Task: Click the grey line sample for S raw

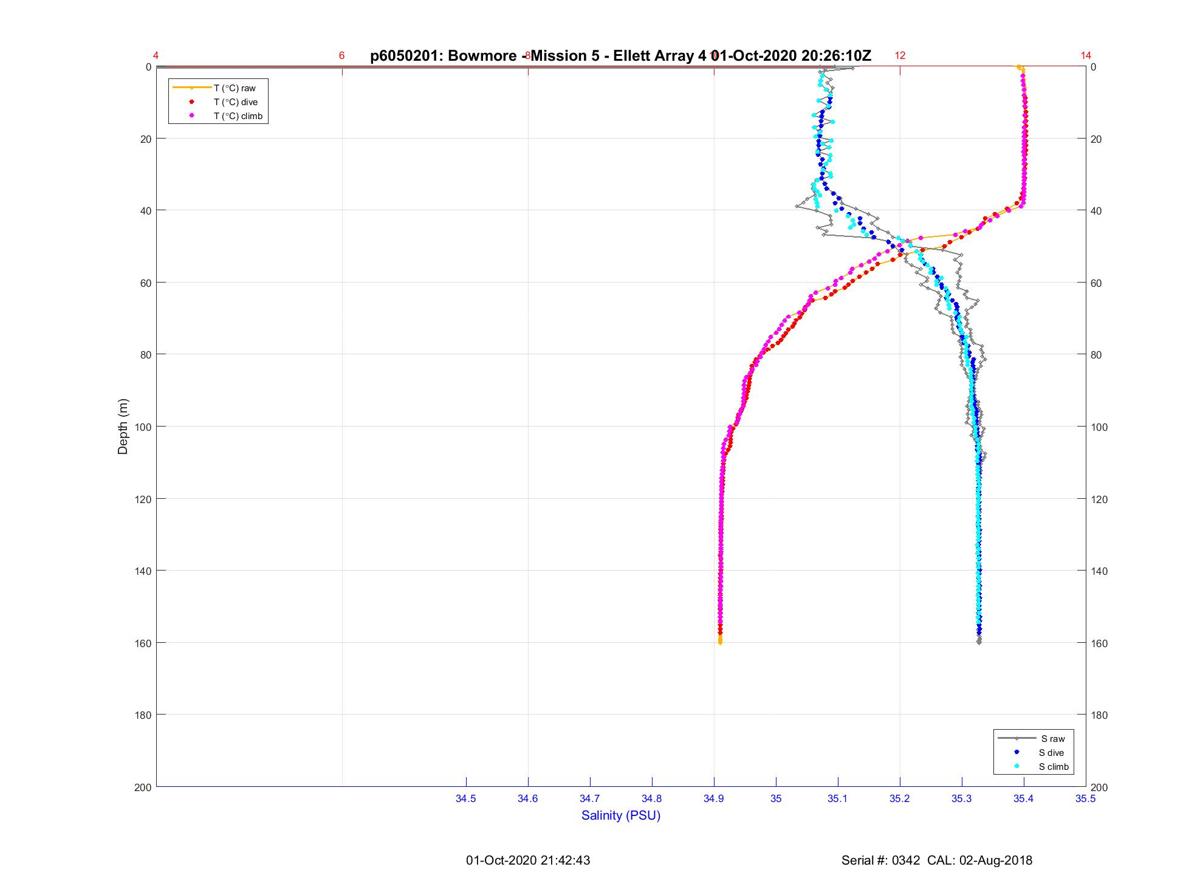Action: point(1016,738)
